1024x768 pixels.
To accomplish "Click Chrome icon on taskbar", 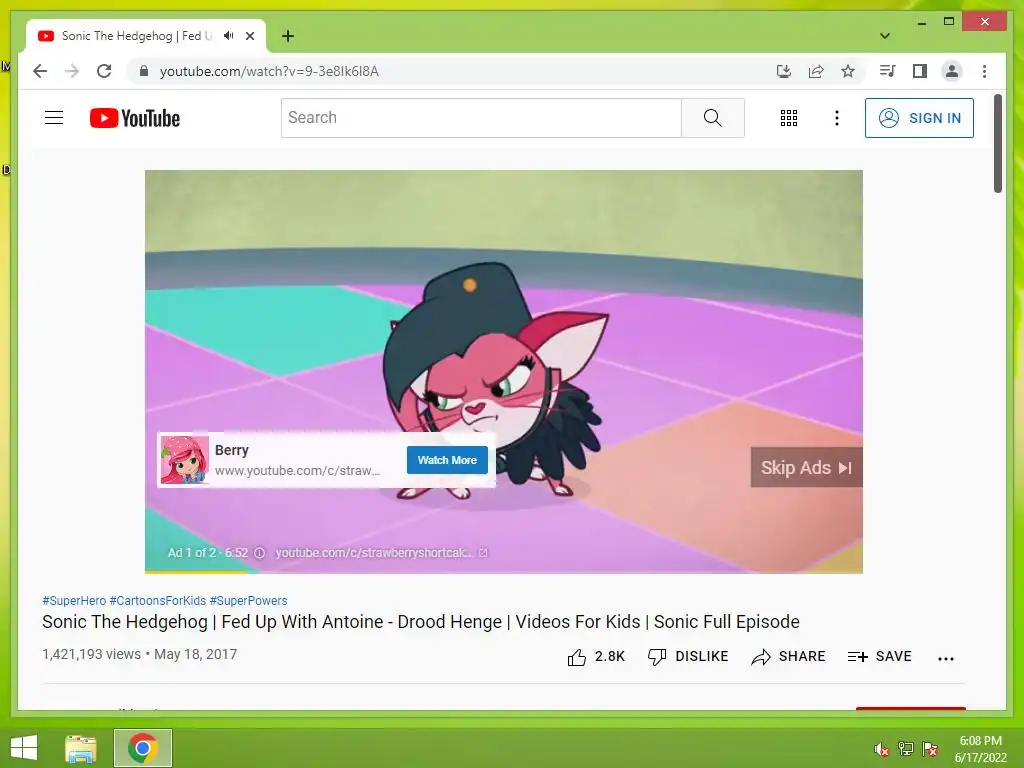I will (143, 748).
